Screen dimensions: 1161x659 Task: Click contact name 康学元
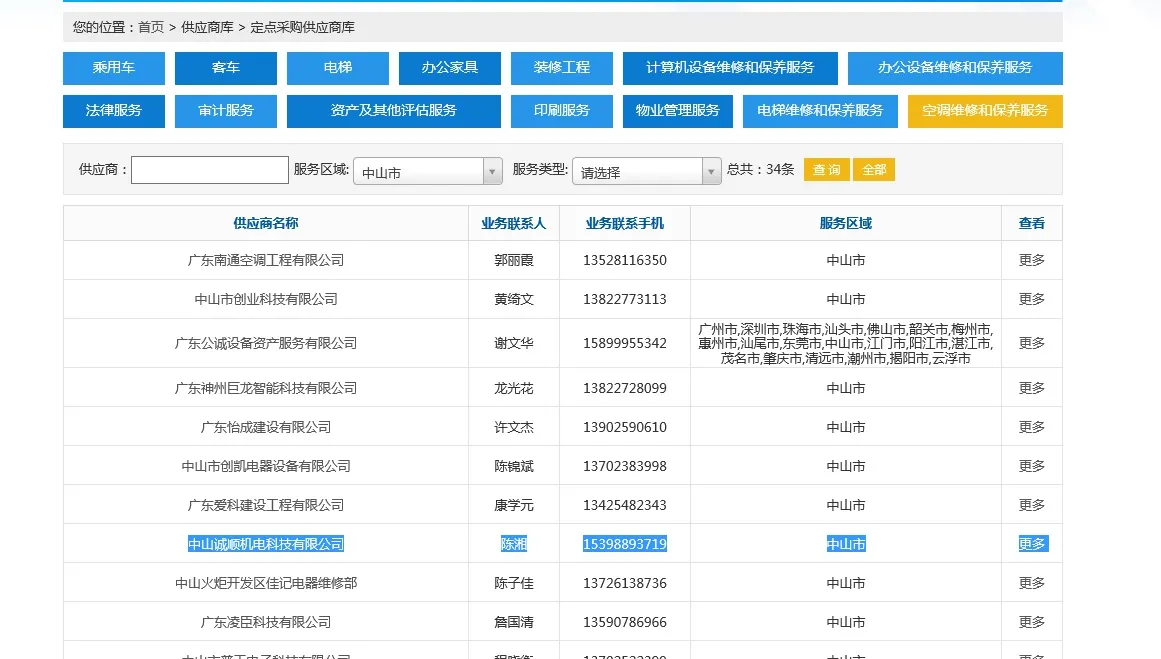point(514,505)
